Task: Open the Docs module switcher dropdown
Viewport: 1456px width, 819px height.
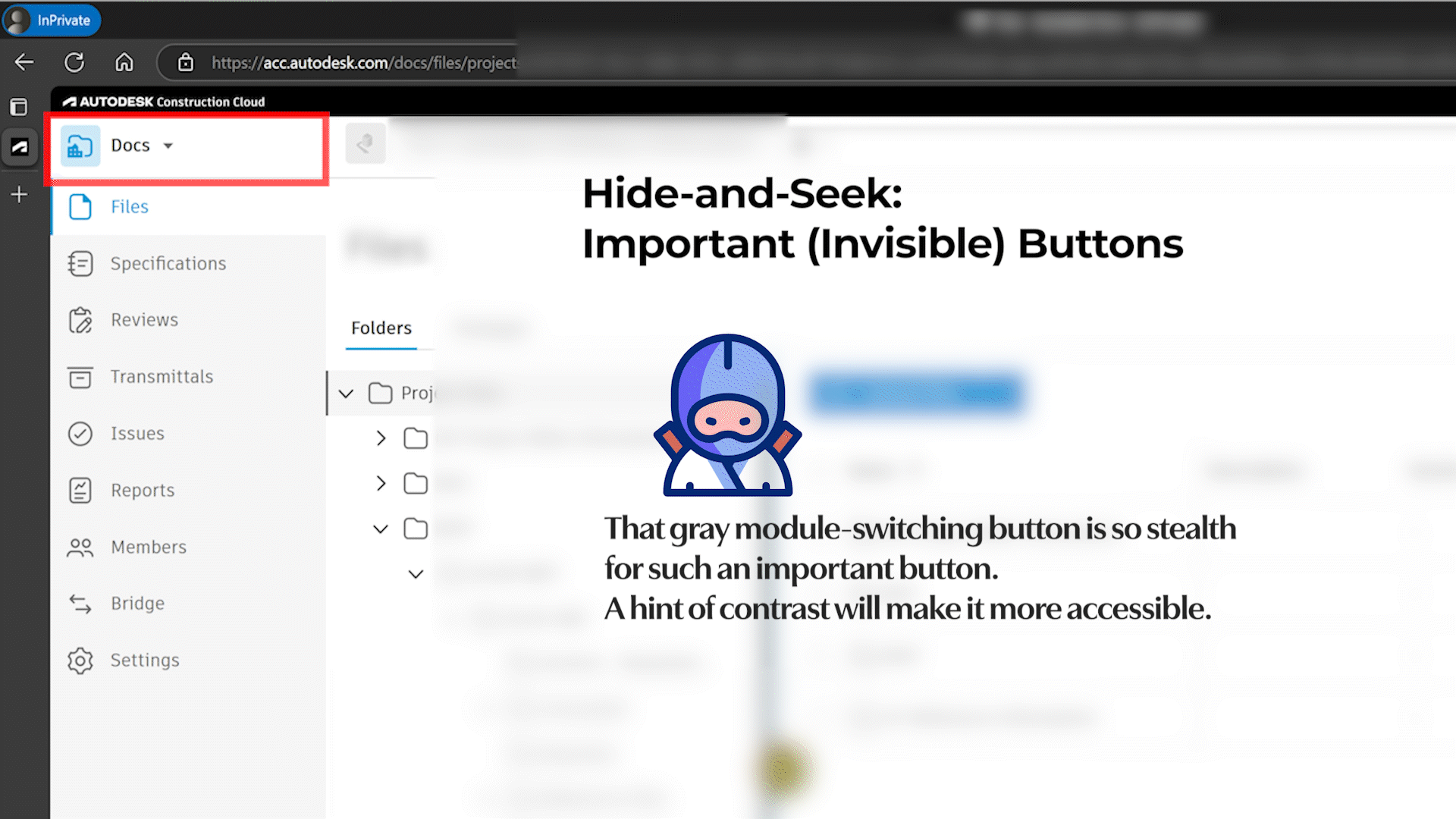Action: pos(143,146)
